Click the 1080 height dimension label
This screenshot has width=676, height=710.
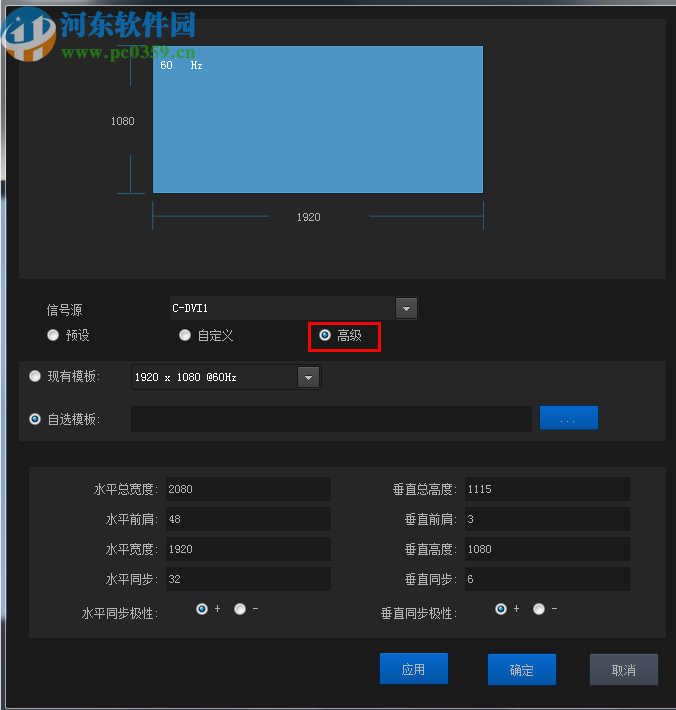[x=123, y=121]
